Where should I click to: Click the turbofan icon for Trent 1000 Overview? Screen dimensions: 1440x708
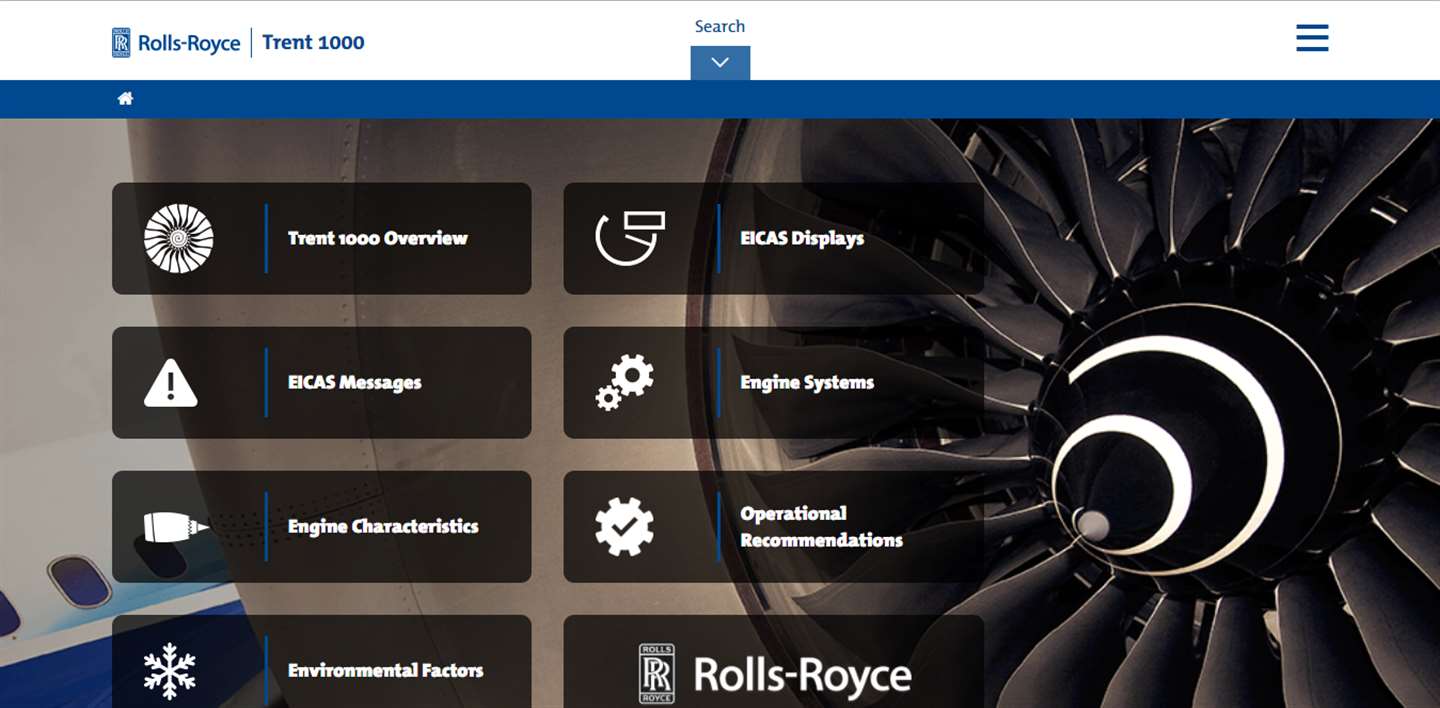pos(179,238)
